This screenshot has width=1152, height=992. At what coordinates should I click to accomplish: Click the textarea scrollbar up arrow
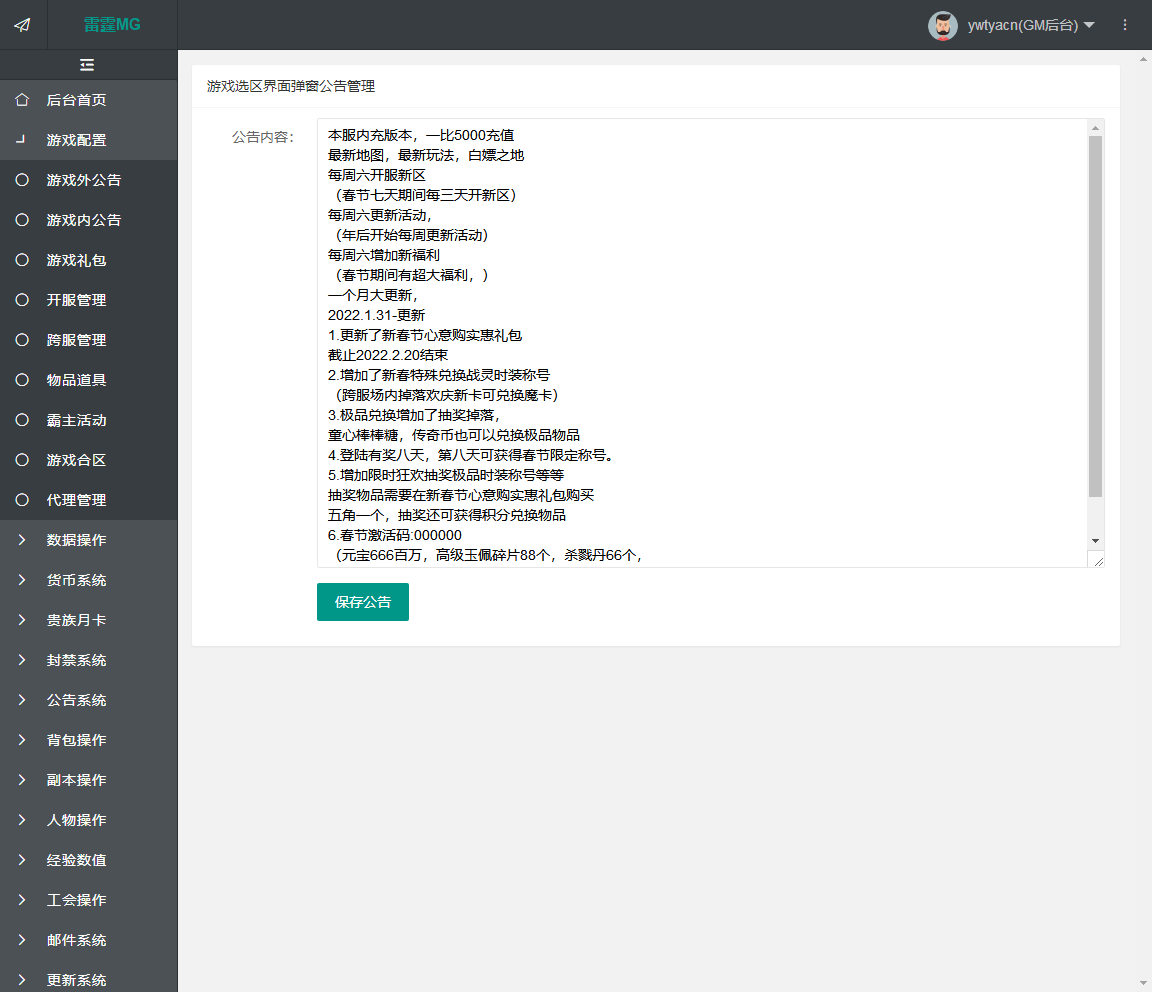[x=1095, y=128]
